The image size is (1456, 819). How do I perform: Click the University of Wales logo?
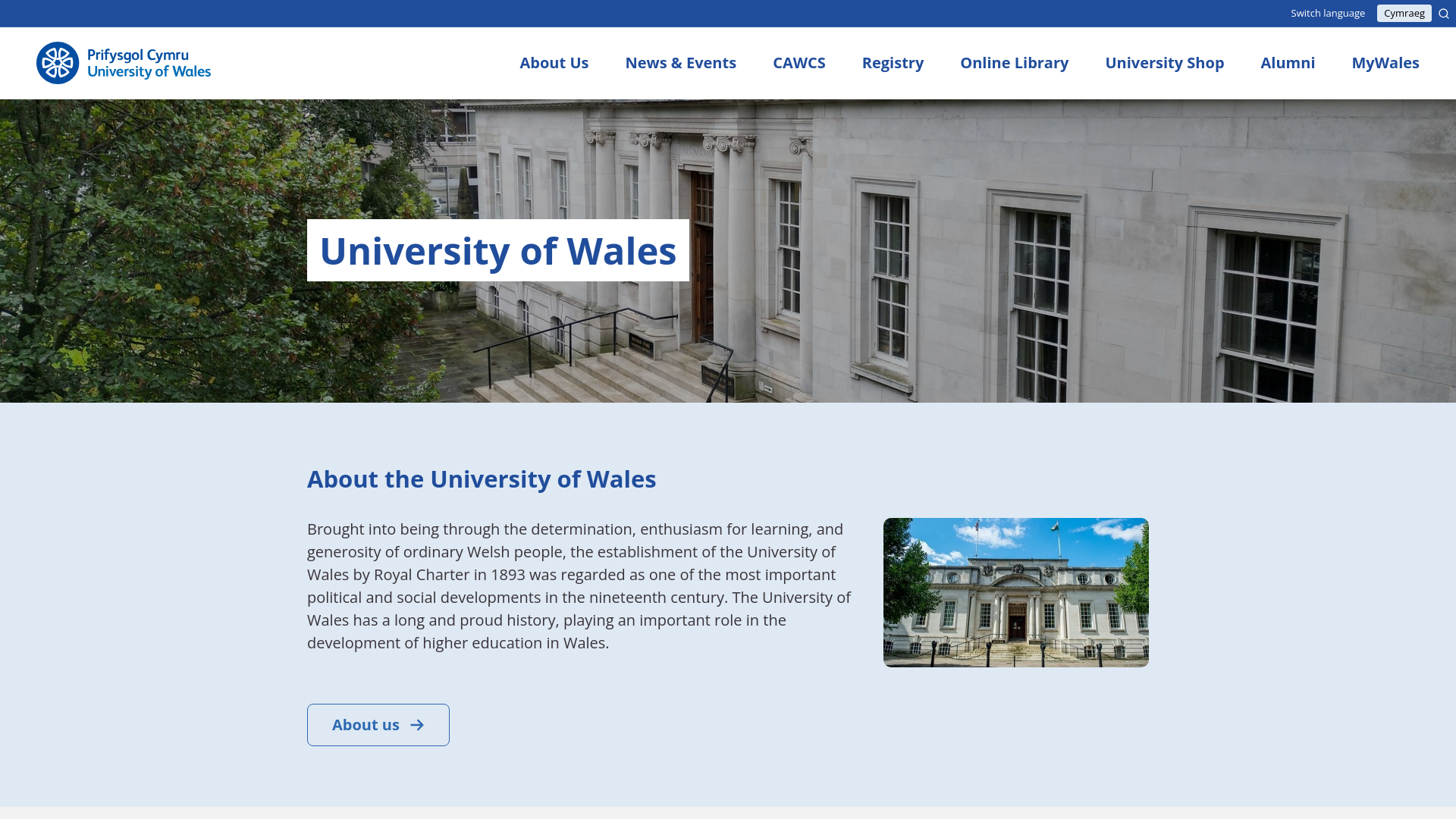pos(124,63)
